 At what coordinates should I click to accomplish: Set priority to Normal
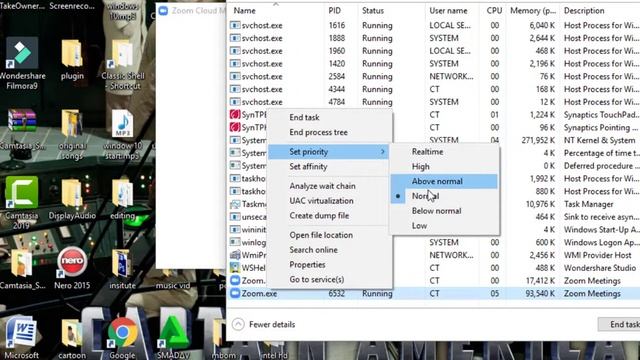(444, 196)
